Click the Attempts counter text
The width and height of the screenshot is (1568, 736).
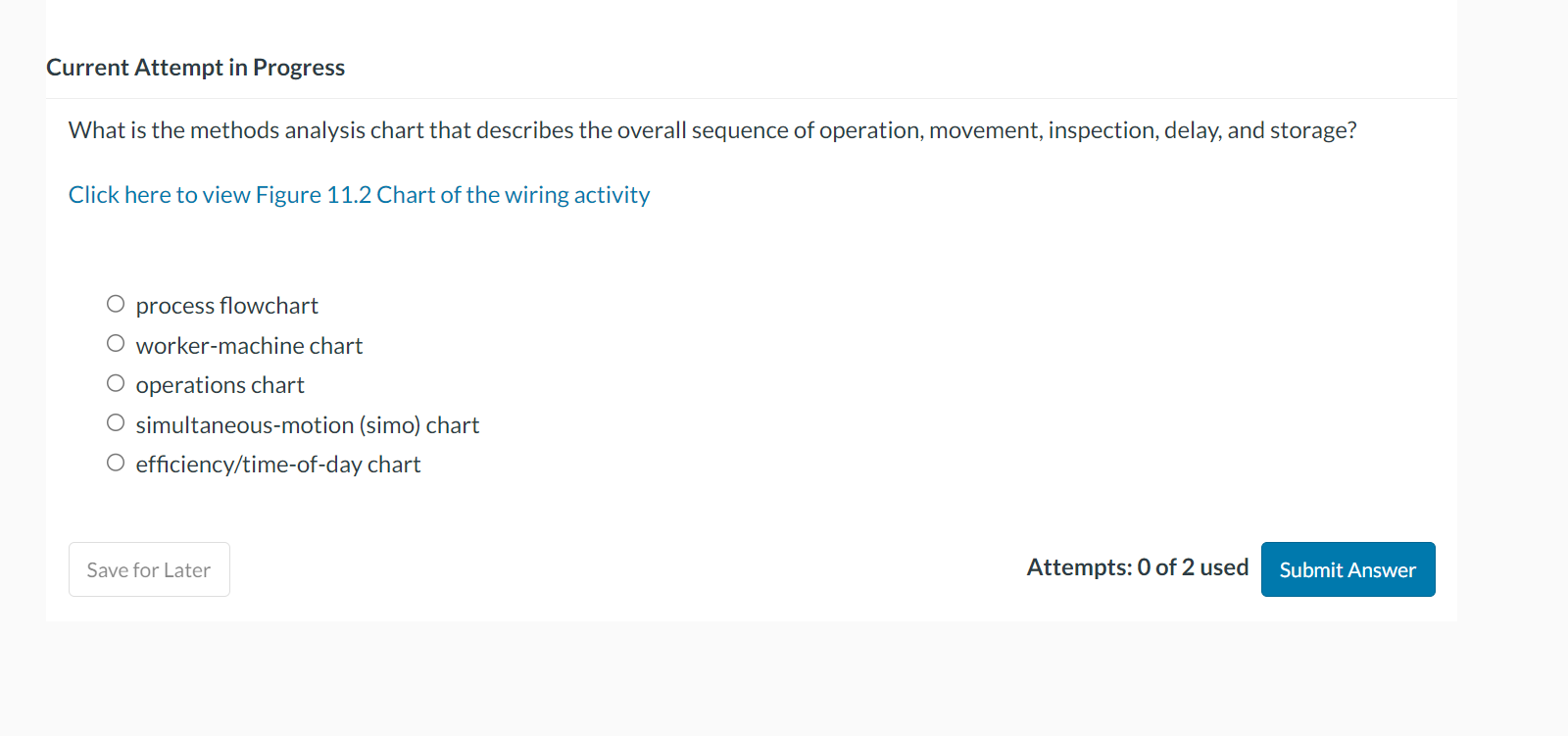click(1137, 566)
